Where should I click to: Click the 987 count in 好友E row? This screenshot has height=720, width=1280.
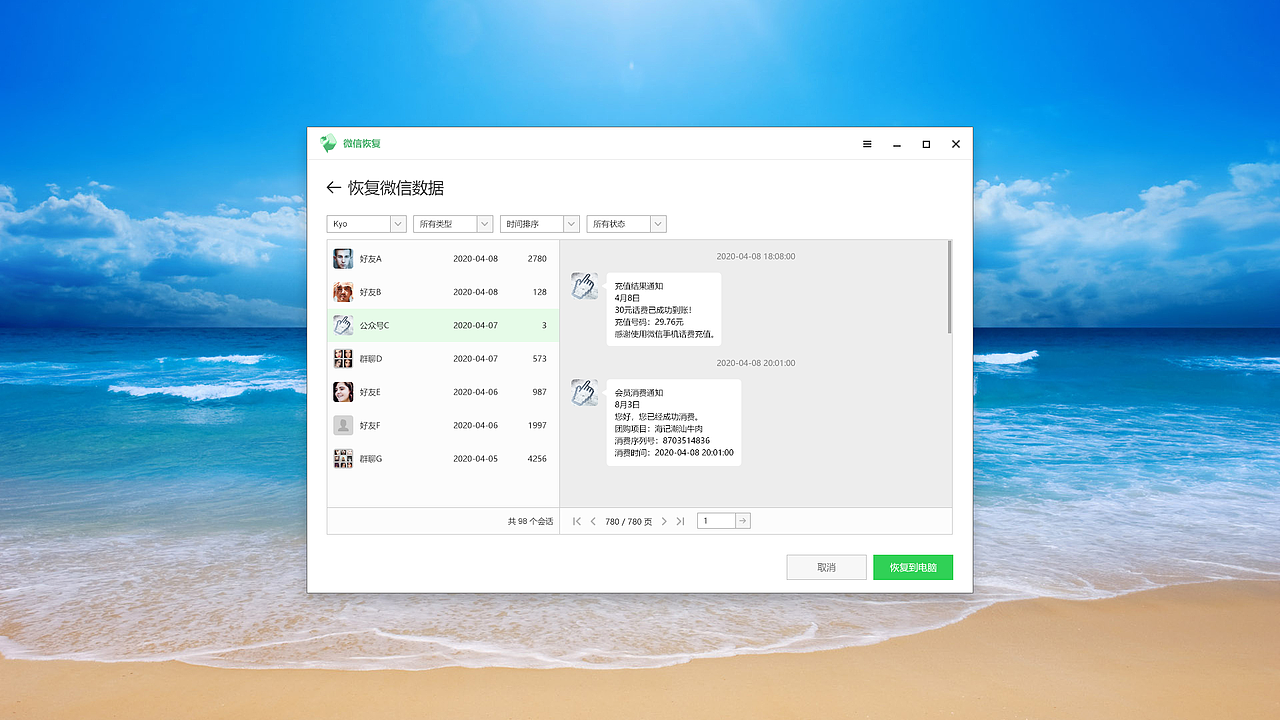point(540,392)
